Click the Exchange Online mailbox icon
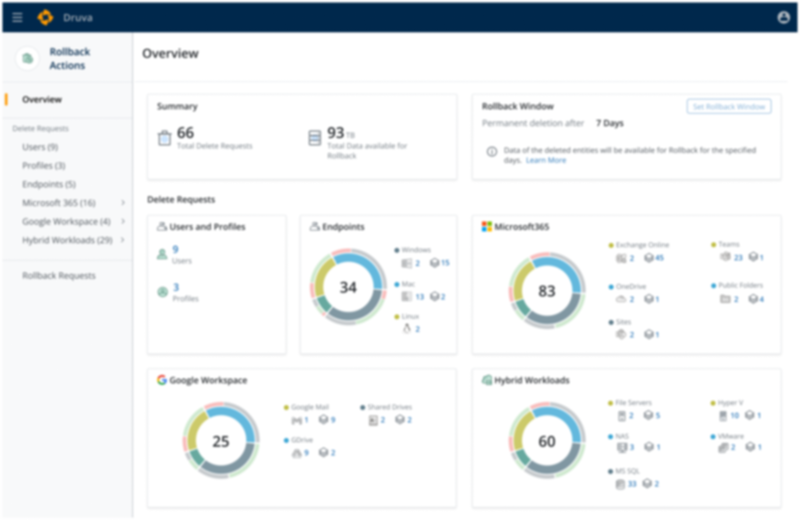Screen dimensions: 800x520 pos(621,258)
